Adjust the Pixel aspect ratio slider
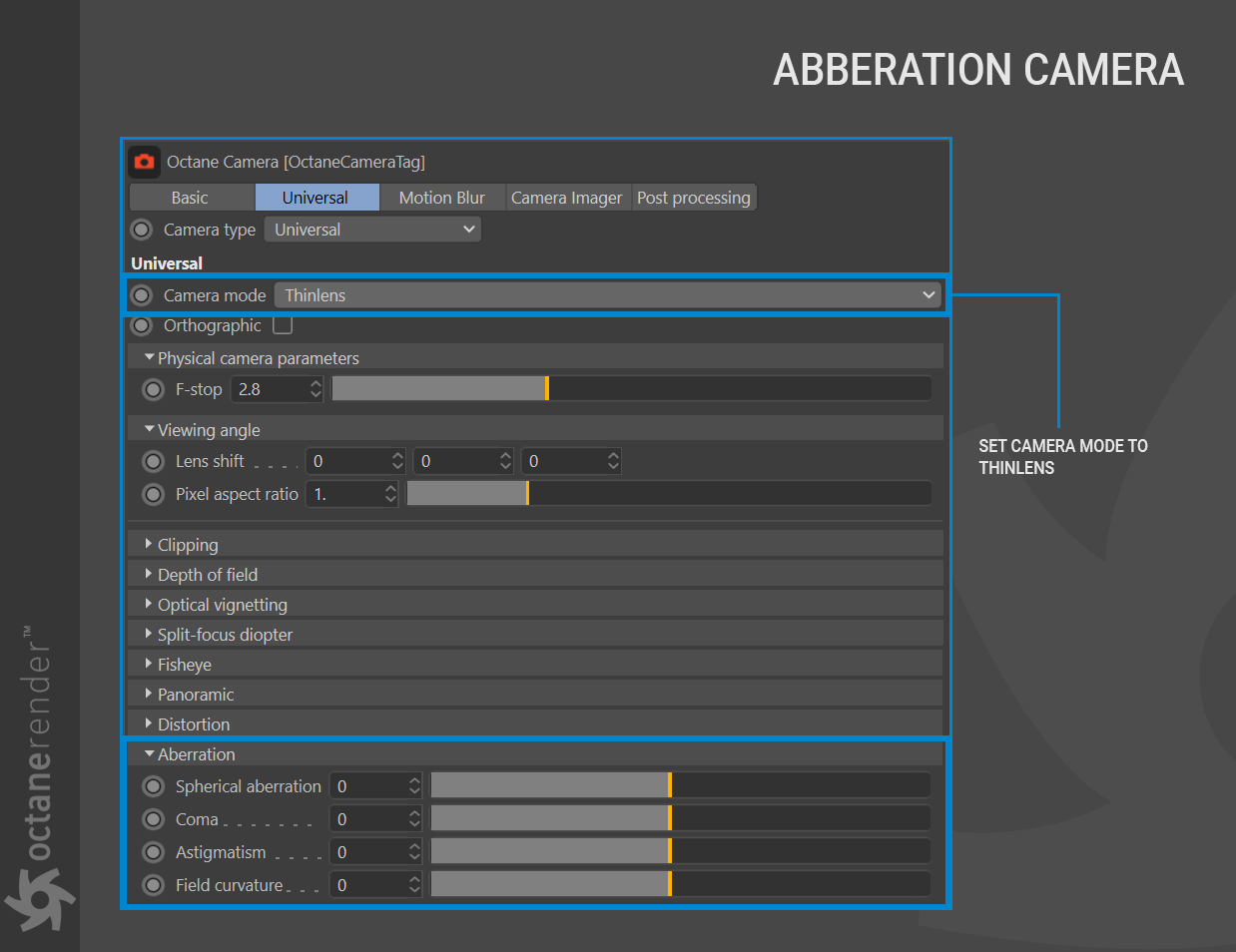 [669, 493]
